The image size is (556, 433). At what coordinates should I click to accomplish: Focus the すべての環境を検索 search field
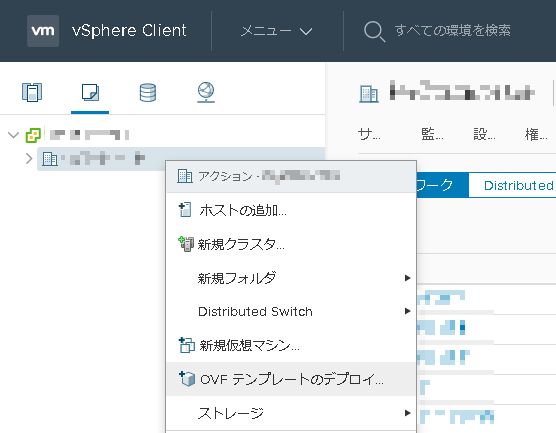pyautogui.click(x=452, y=30)
